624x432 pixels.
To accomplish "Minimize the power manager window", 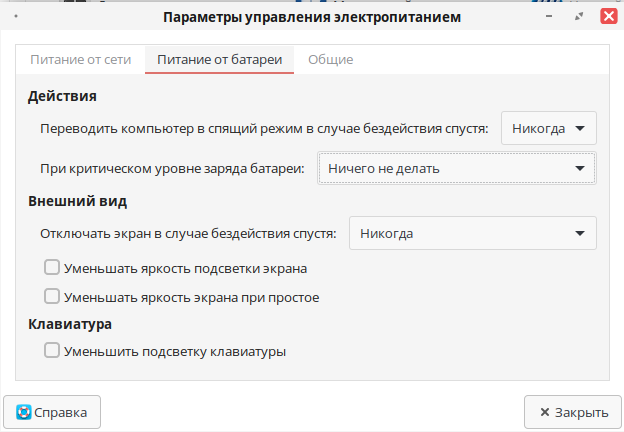I will click(550, 17).
